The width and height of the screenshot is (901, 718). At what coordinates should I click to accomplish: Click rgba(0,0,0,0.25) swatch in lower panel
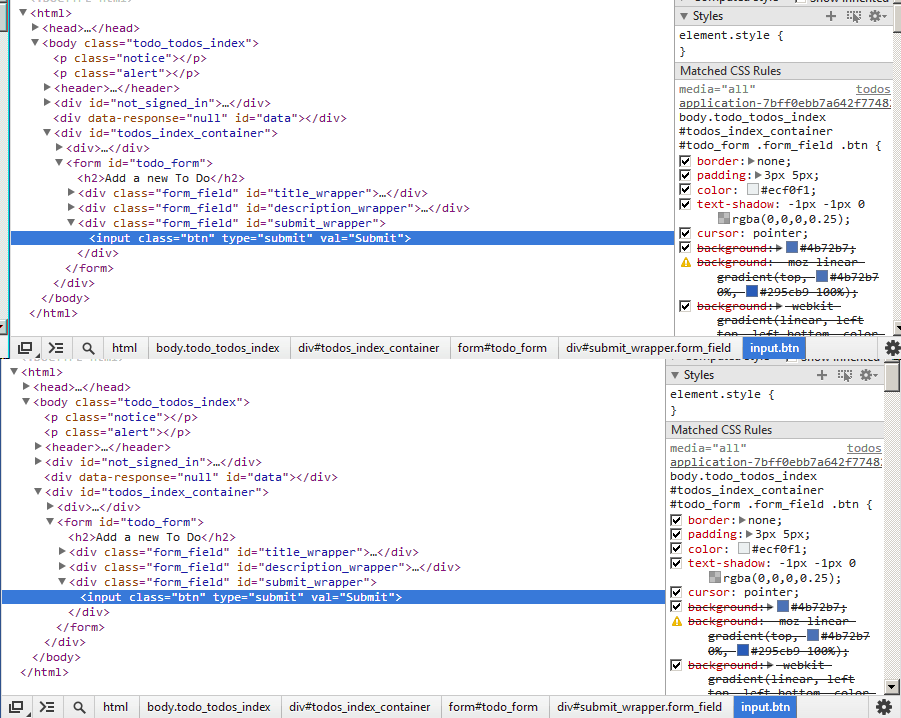[x=715, y=577]
